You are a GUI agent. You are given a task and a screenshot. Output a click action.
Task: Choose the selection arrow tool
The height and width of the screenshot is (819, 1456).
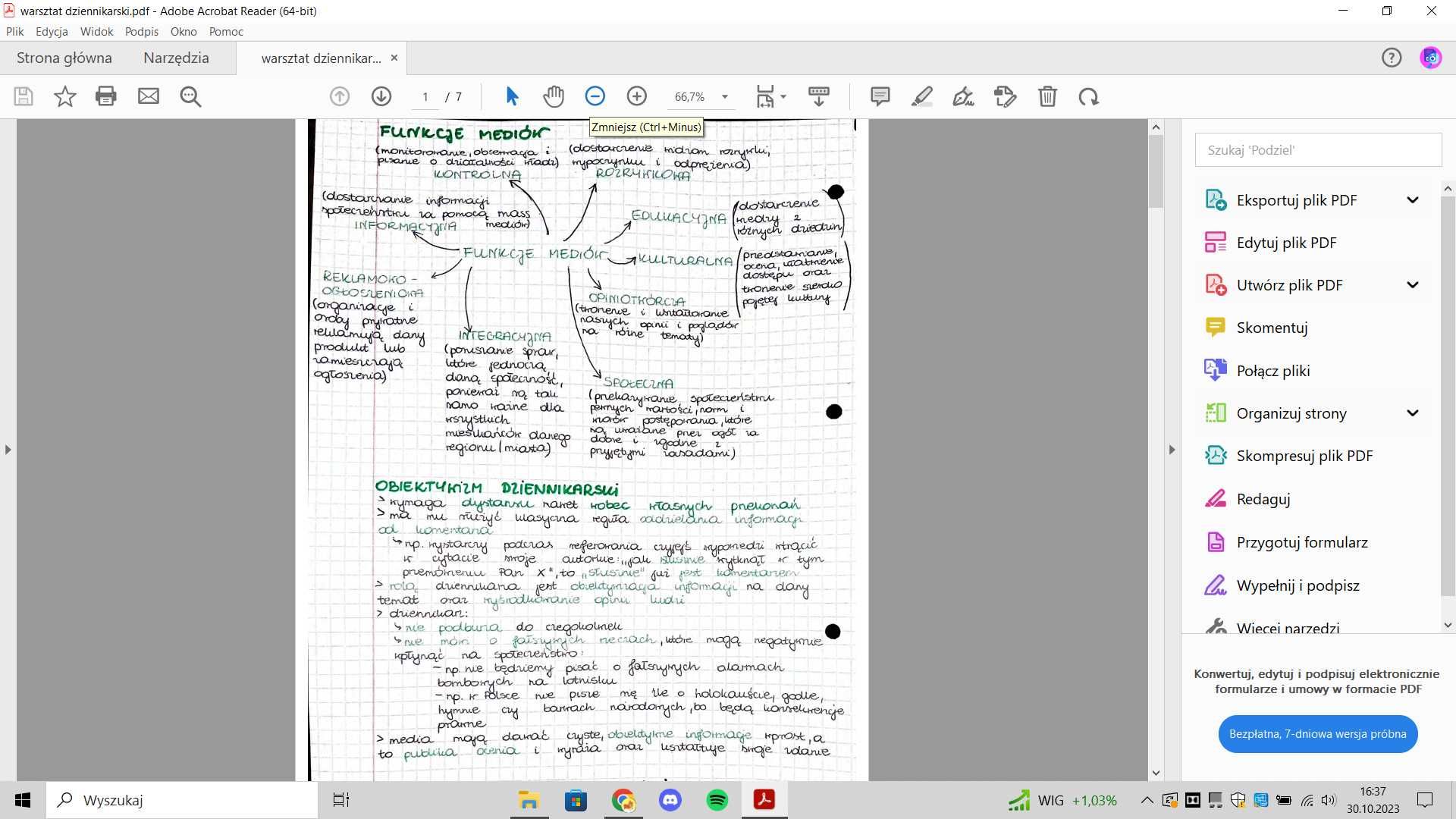(x=512, y=96)
